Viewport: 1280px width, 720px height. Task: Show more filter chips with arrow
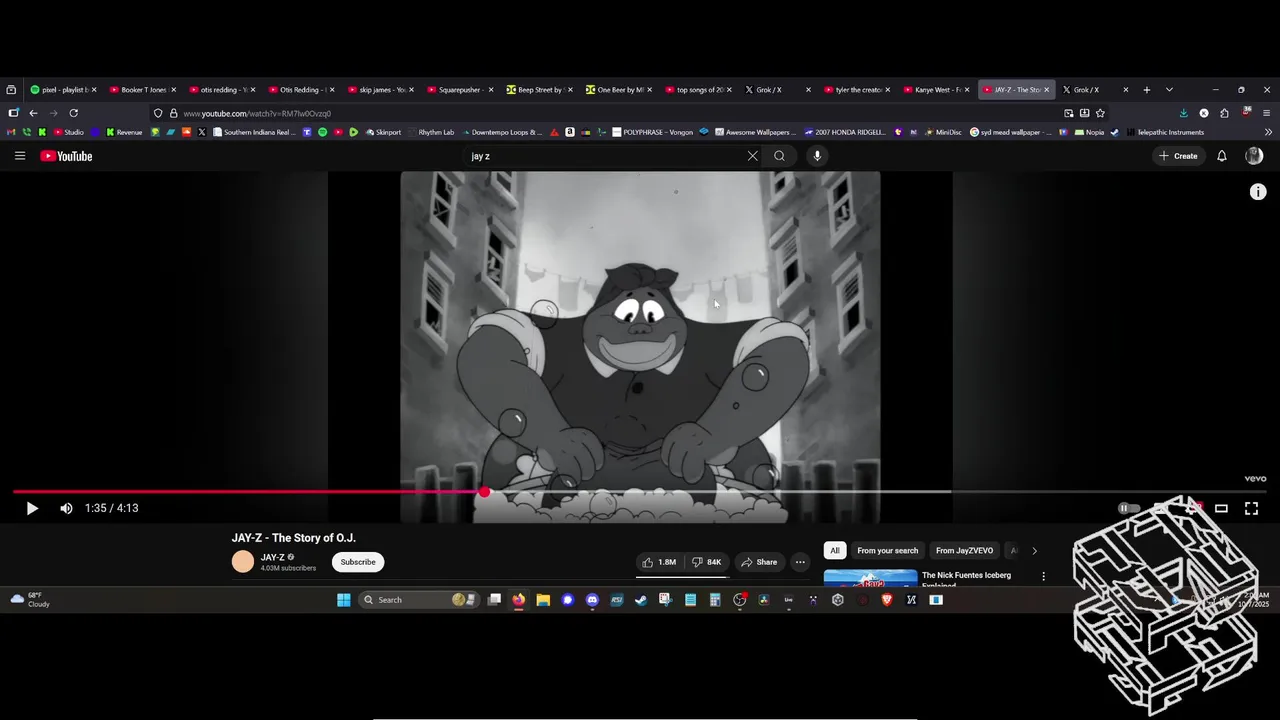[1034, 551]
